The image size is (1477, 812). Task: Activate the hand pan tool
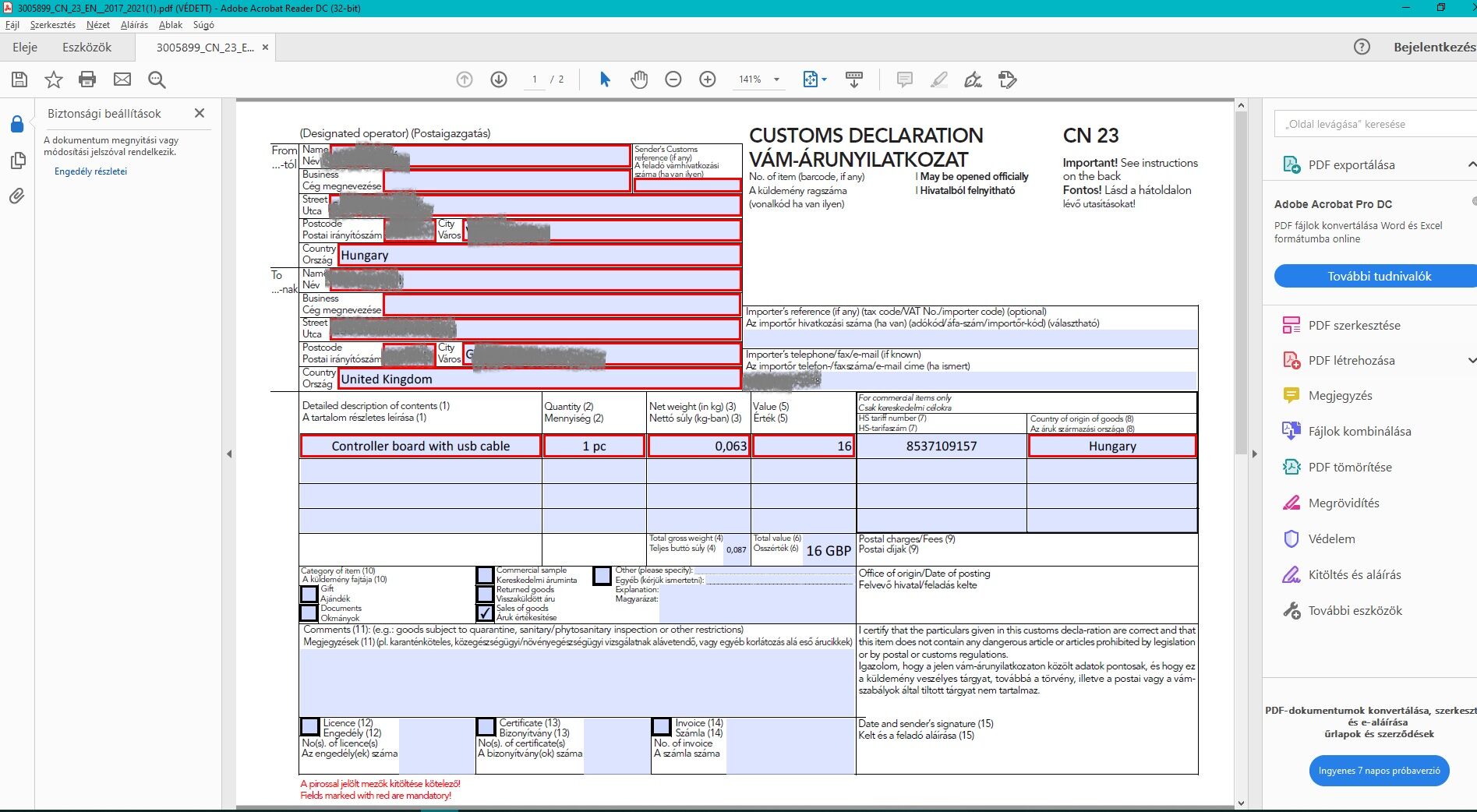click(639, 79)
